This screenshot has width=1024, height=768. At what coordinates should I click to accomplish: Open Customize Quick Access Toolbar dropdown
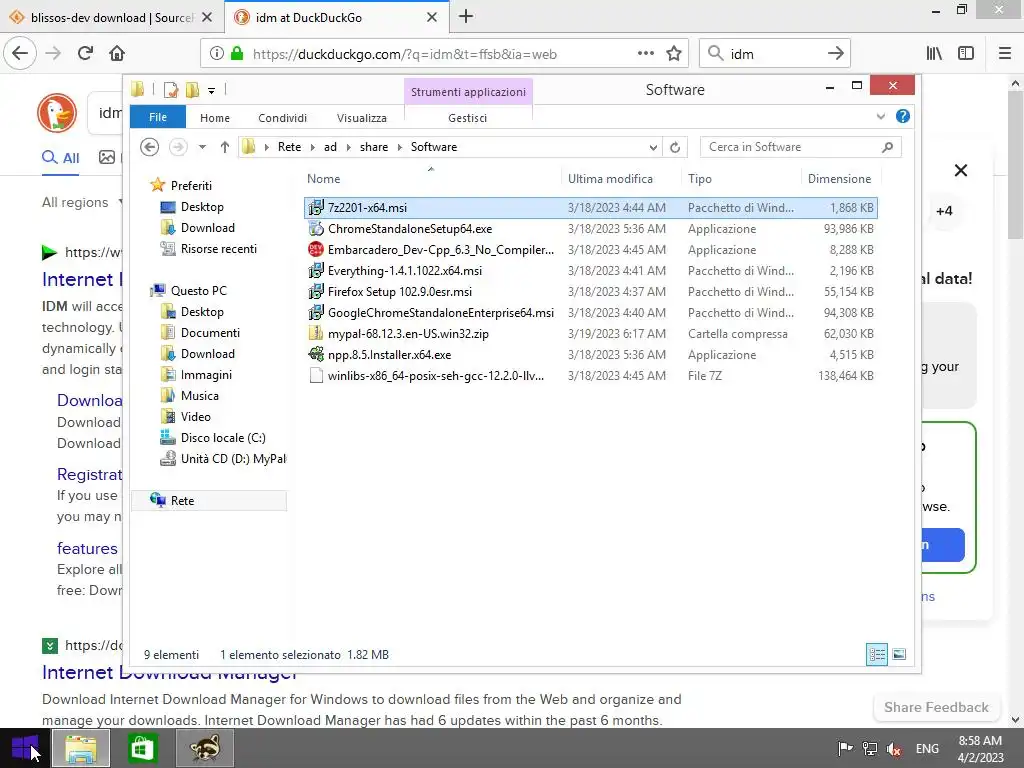tap(212, 90)
